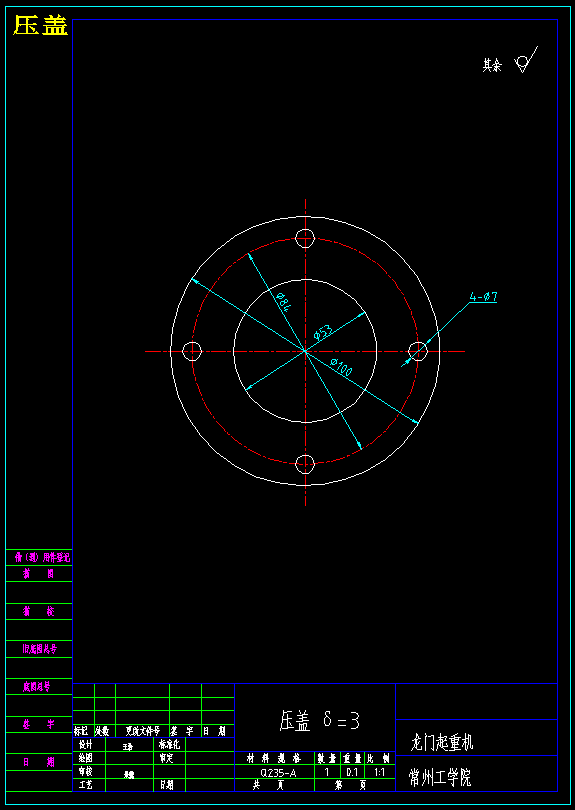Click the 龙门起重机 project name
Screen dimensions: 575x810
pos(442,743)
